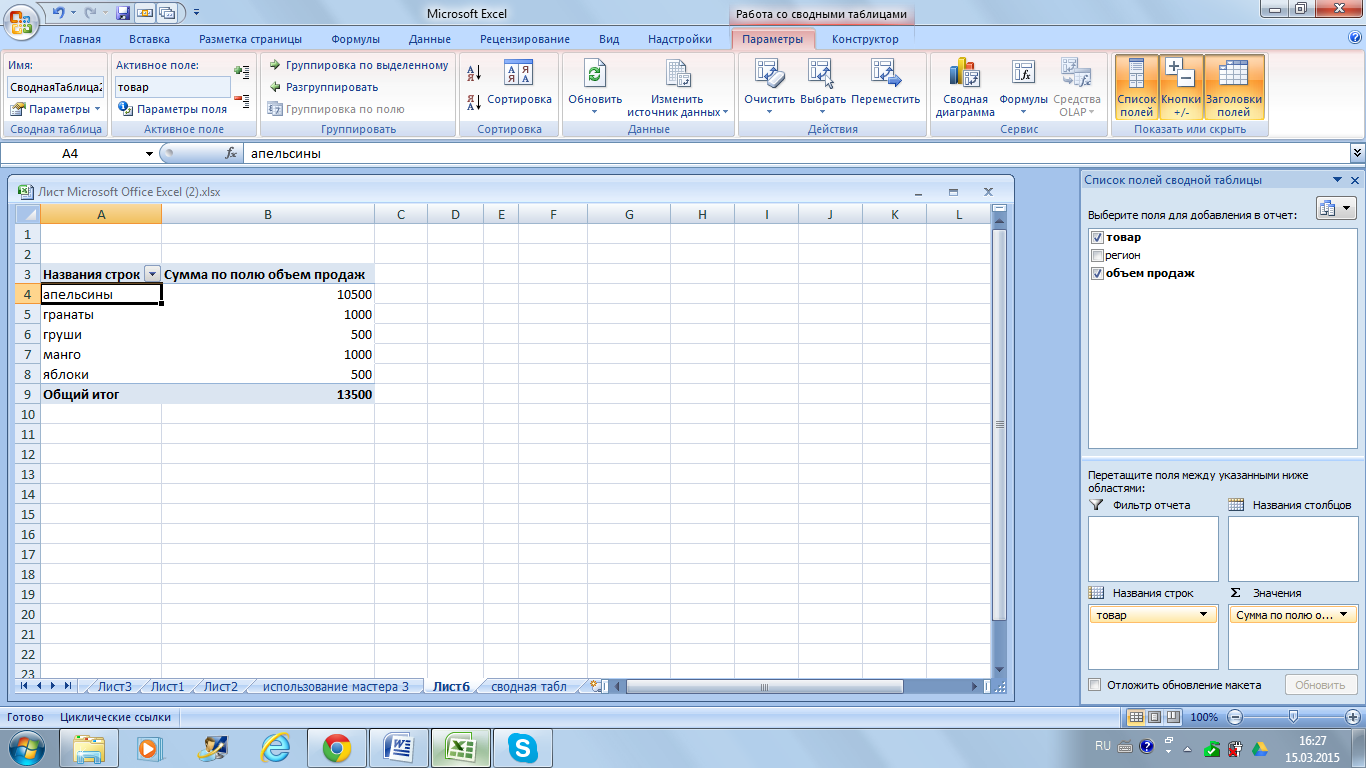Toggle the Кнопки +/- buttons
This screenshot has height=768, width=1366.
1181,88
